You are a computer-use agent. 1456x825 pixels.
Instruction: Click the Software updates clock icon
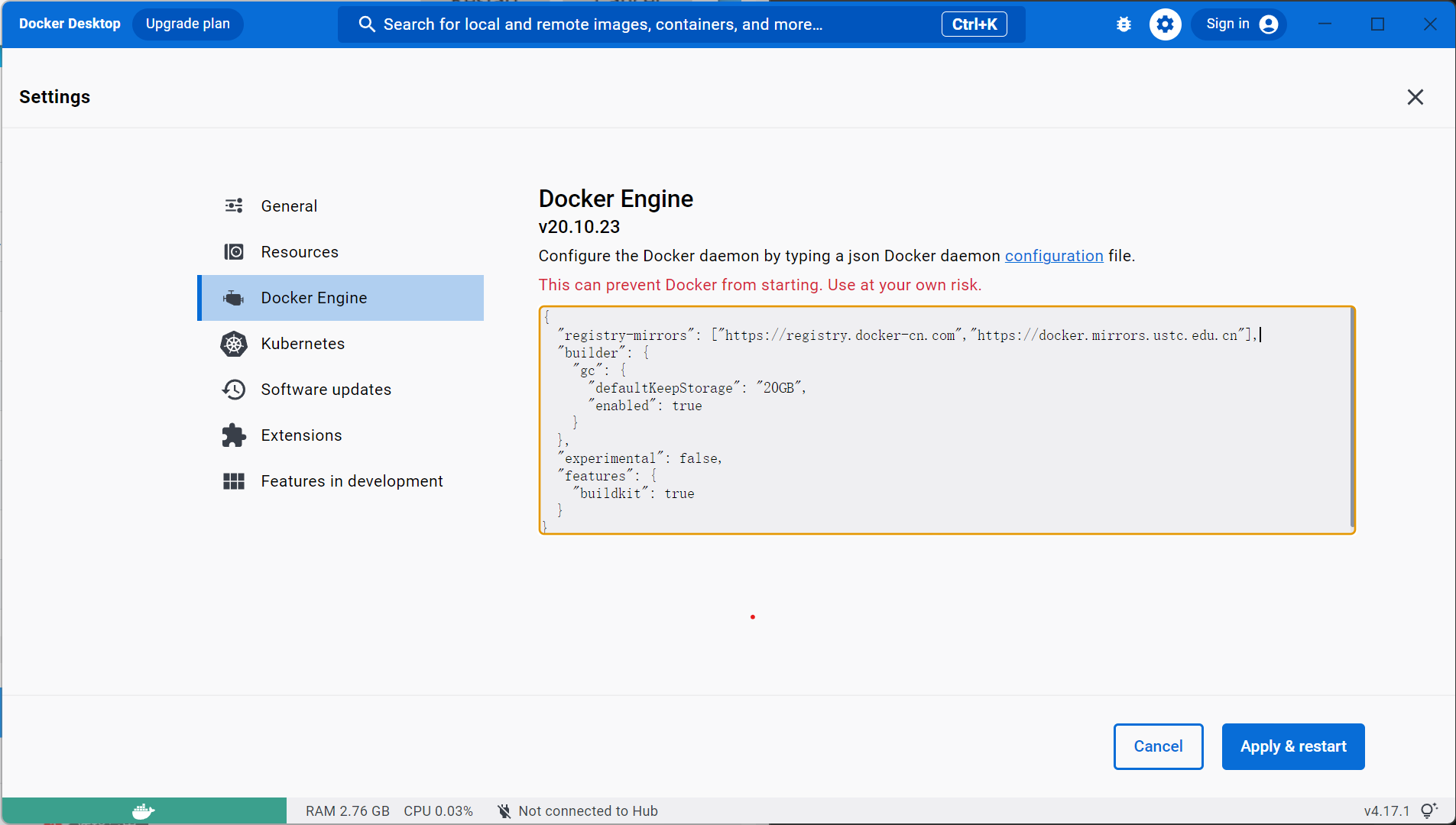tap(234, 390)
